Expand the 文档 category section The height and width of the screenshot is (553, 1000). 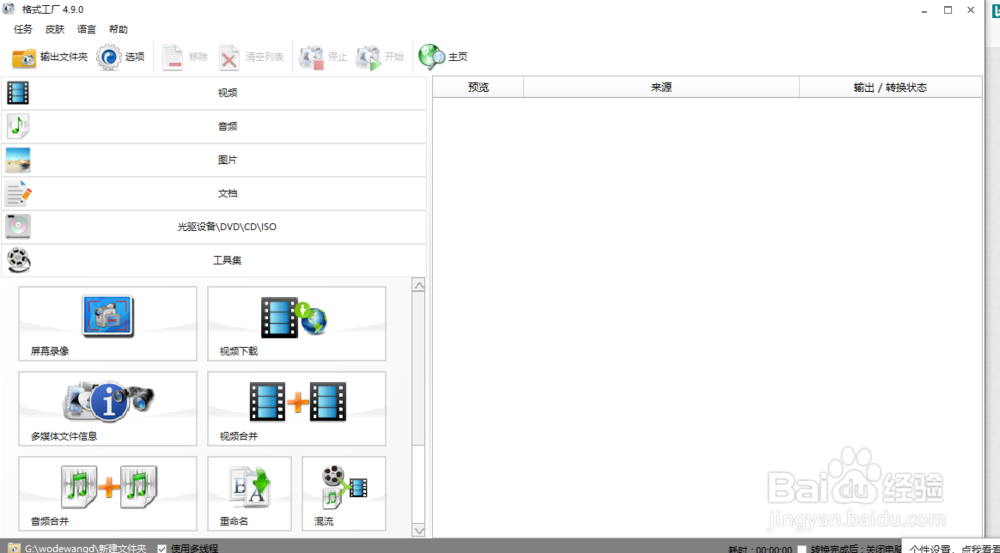point(214,193)
